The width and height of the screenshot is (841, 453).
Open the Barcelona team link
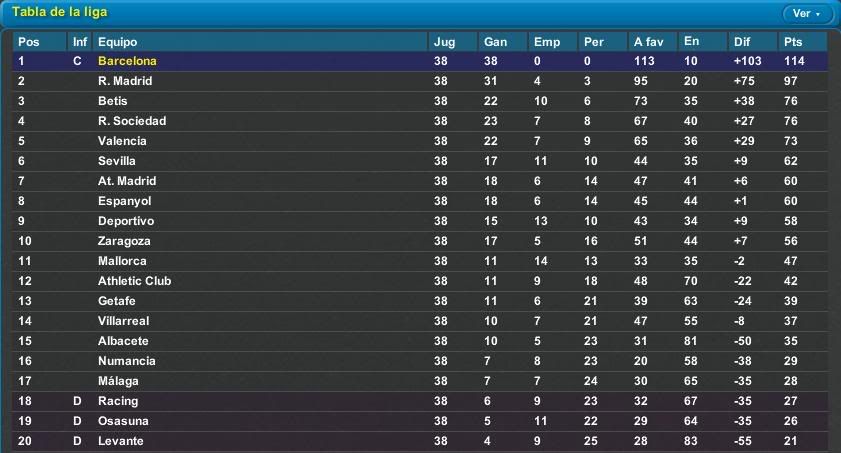pyautogui.click(x=127, y=61)
